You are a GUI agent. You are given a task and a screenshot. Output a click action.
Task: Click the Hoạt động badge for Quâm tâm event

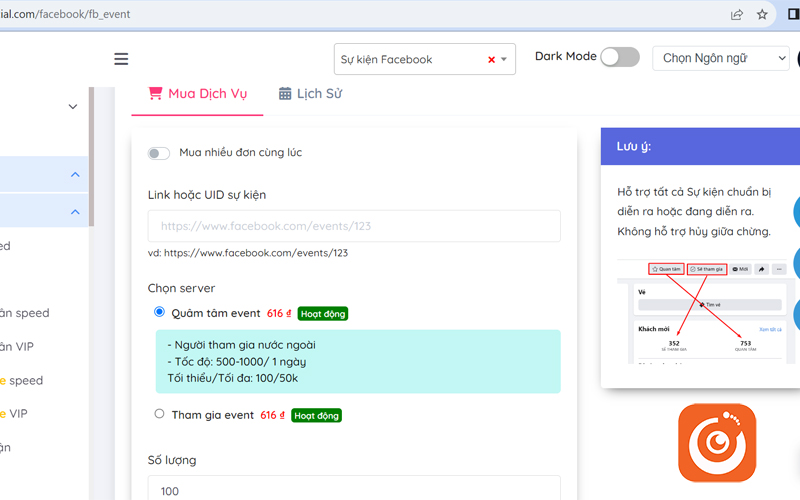click(x=323, y=314)
